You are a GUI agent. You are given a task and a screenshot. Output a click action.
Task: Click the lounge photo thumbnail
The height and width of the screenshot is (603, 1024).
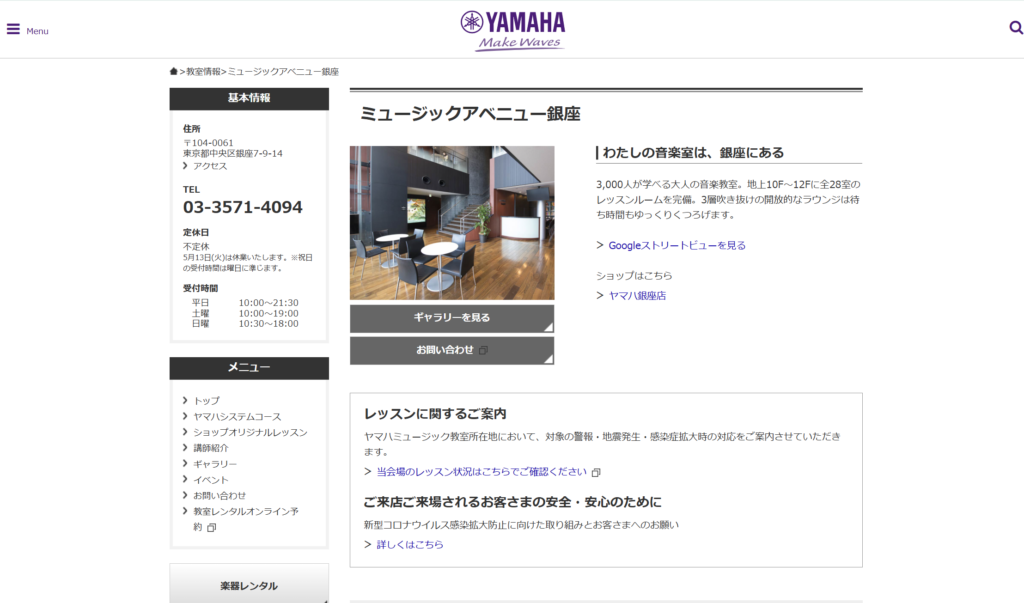452,223
